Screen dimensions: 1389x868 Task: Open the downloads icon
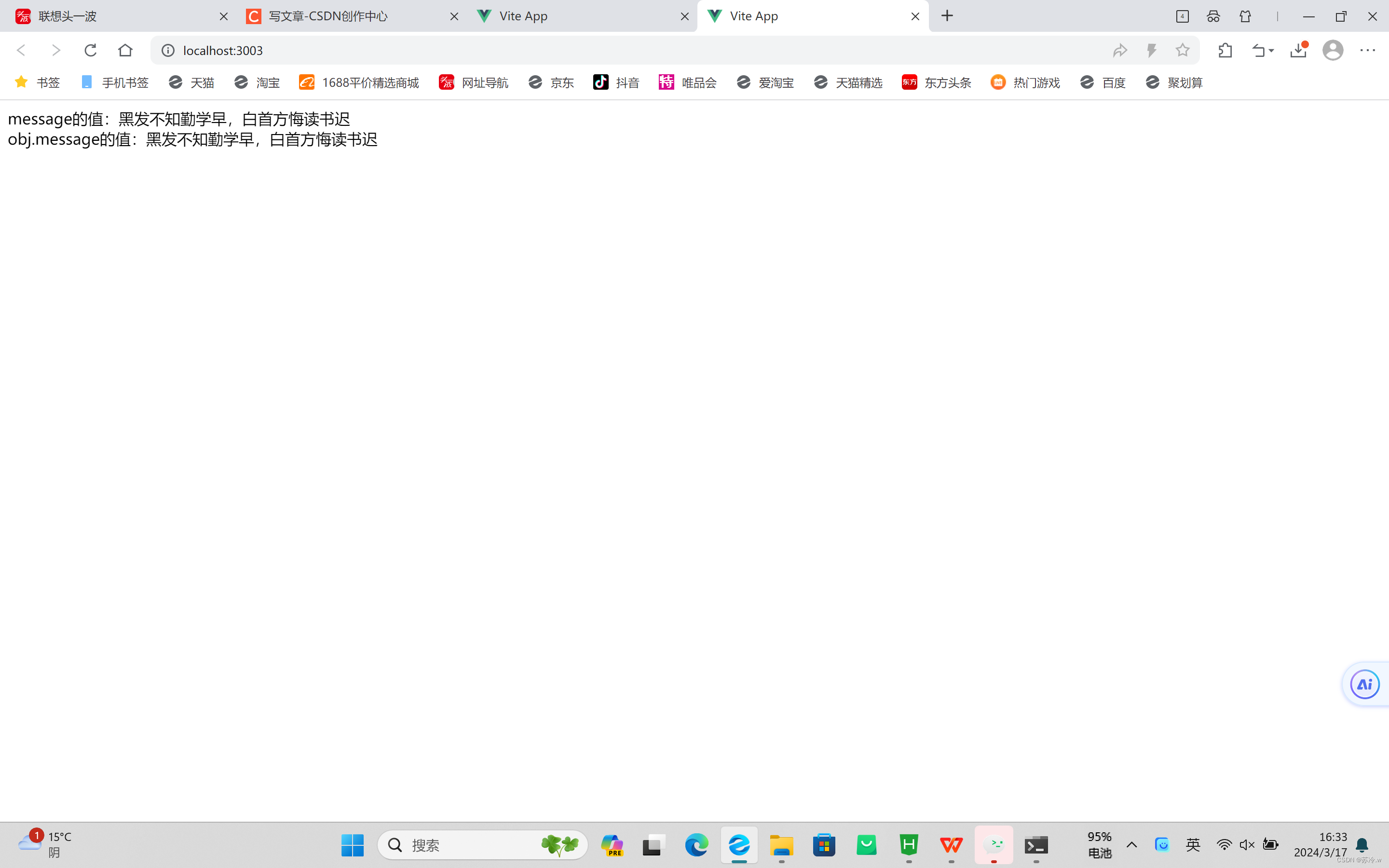[1299, 51]
